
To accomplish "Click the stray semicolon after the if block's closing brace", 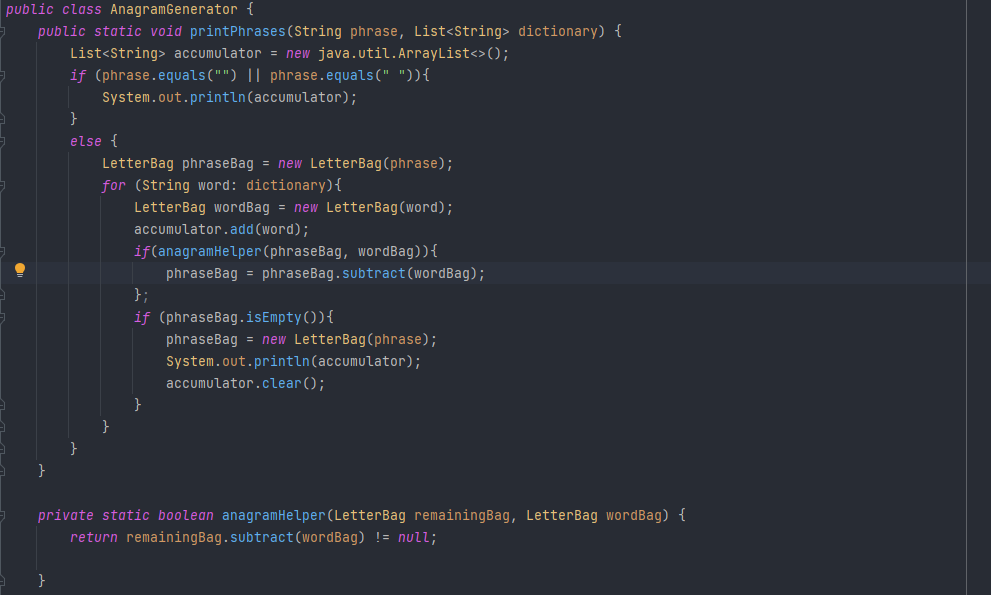I will tap(145, 295).
